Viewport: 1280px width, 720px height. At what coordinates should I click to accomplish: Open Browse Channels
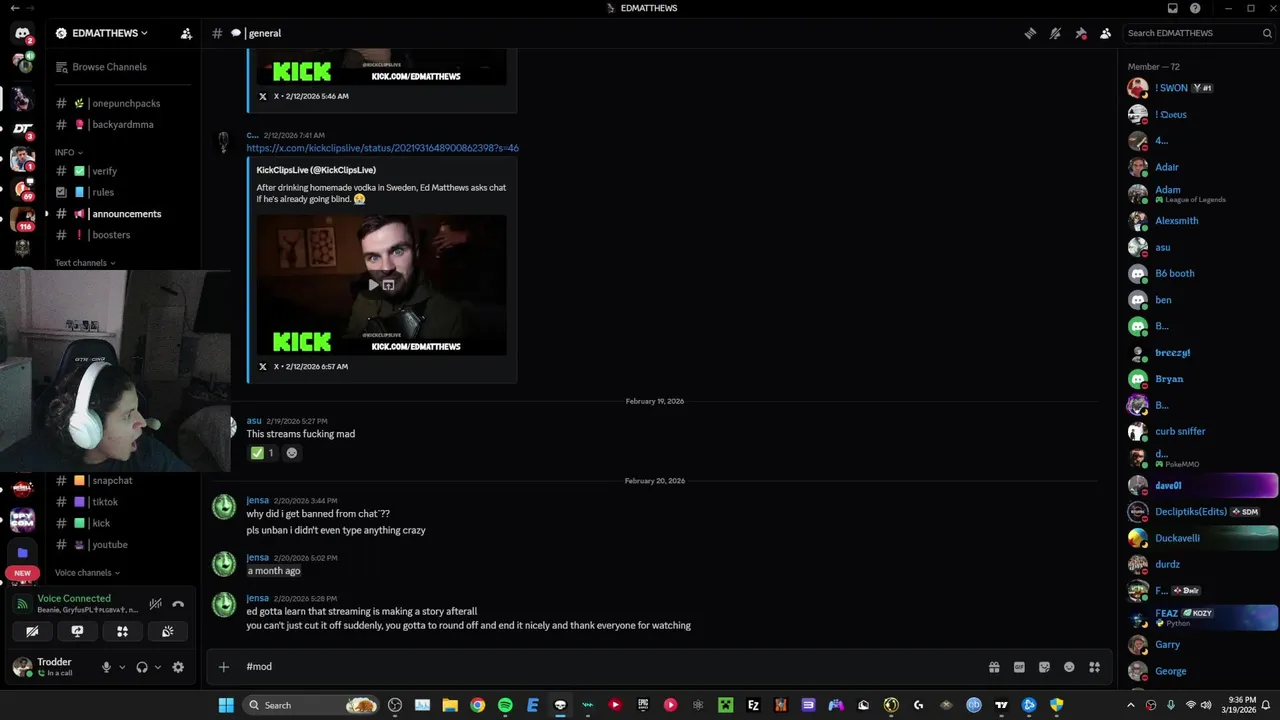(x=109, y=67)
